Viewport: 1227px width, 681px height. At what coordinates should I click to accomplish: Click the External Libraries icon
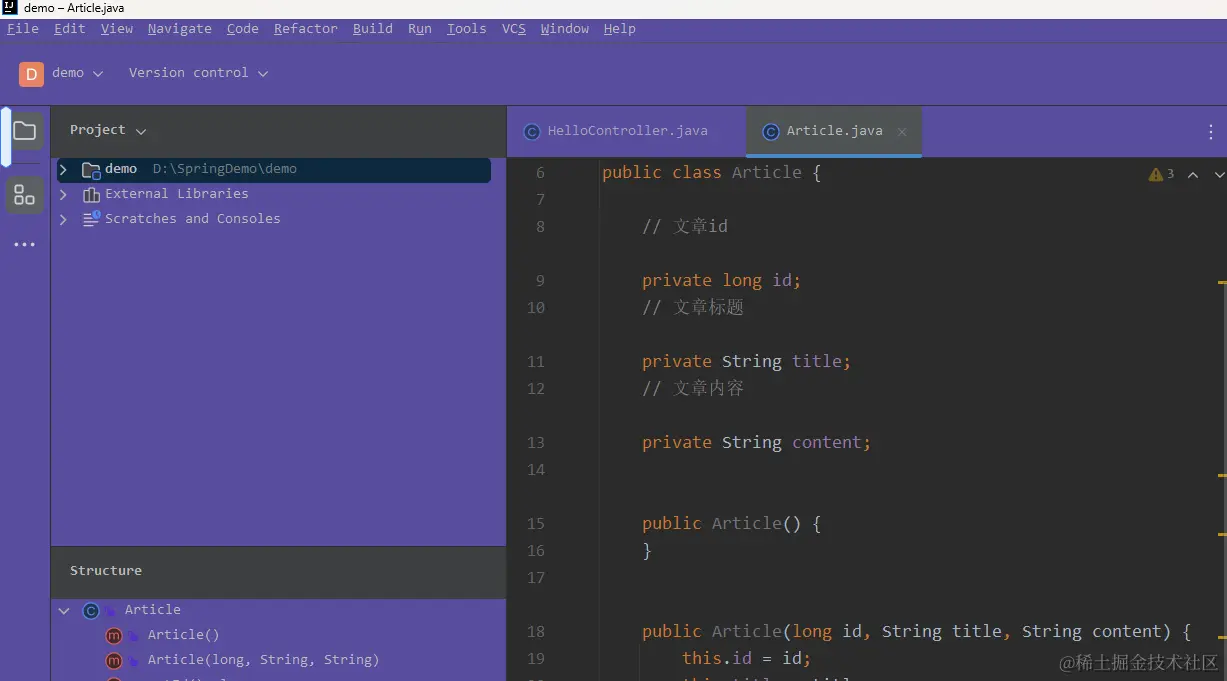91,194
